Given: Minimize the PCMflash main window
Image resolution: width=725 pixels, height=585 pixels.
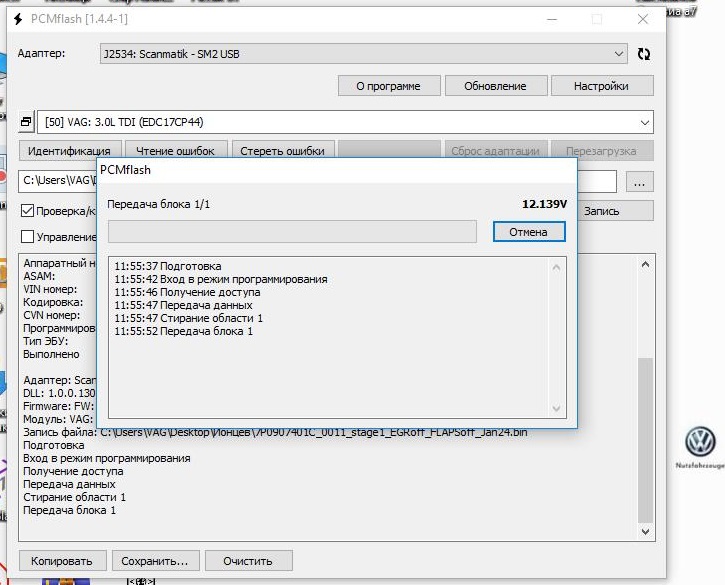Looking at the screenshot, I should tap(552, 19).
